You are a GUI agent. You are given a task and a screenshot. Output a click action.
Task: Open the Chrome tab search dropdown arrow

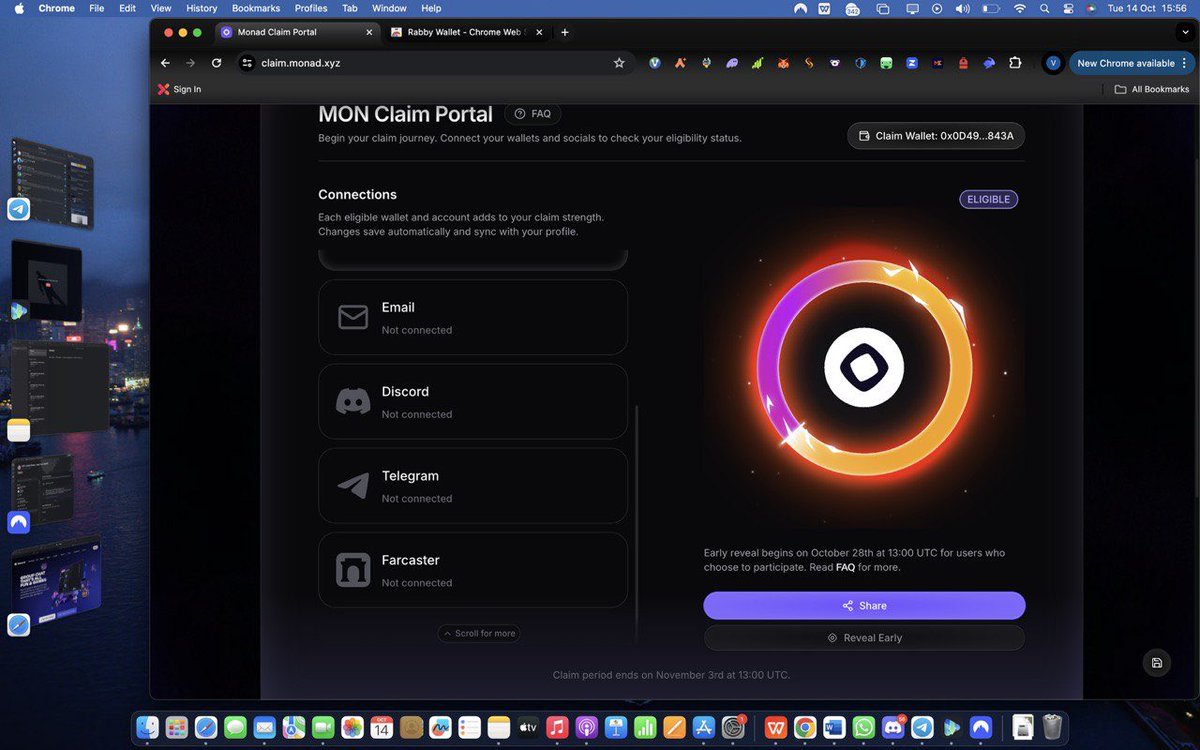[x=1186, y=32]
